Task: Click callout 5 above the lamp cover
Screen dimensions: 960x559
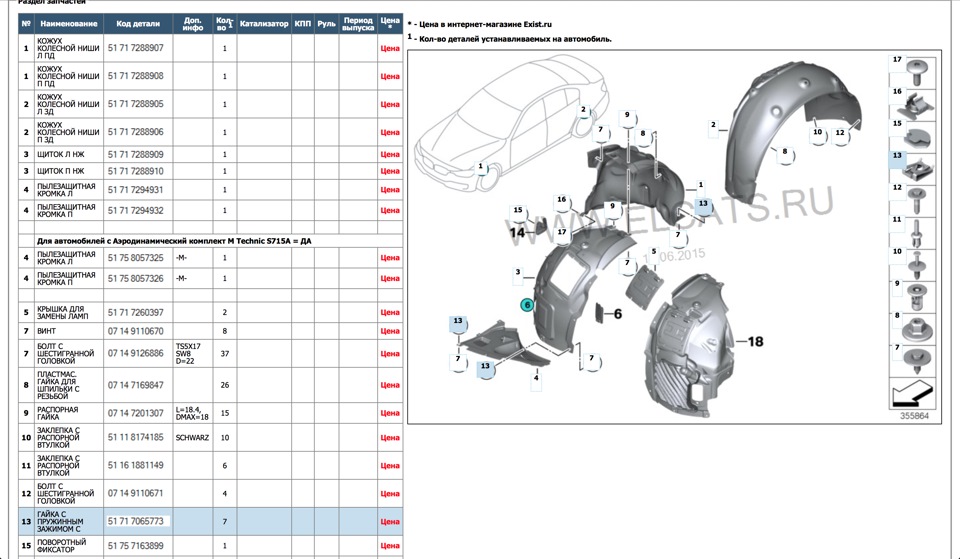Action: pyautogui.click(x=654, y=252)
